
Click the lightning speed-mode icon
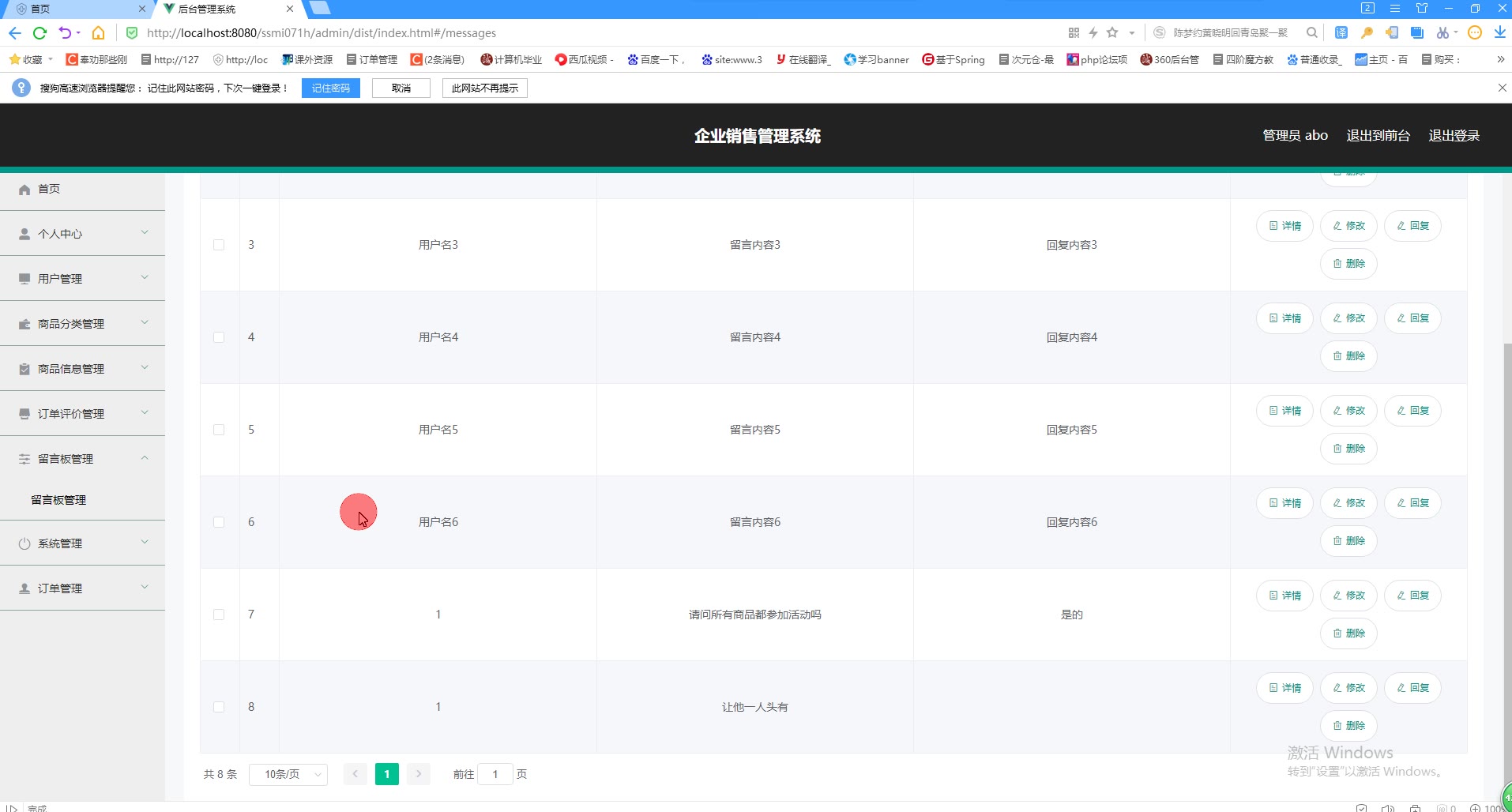point(1093,32)
